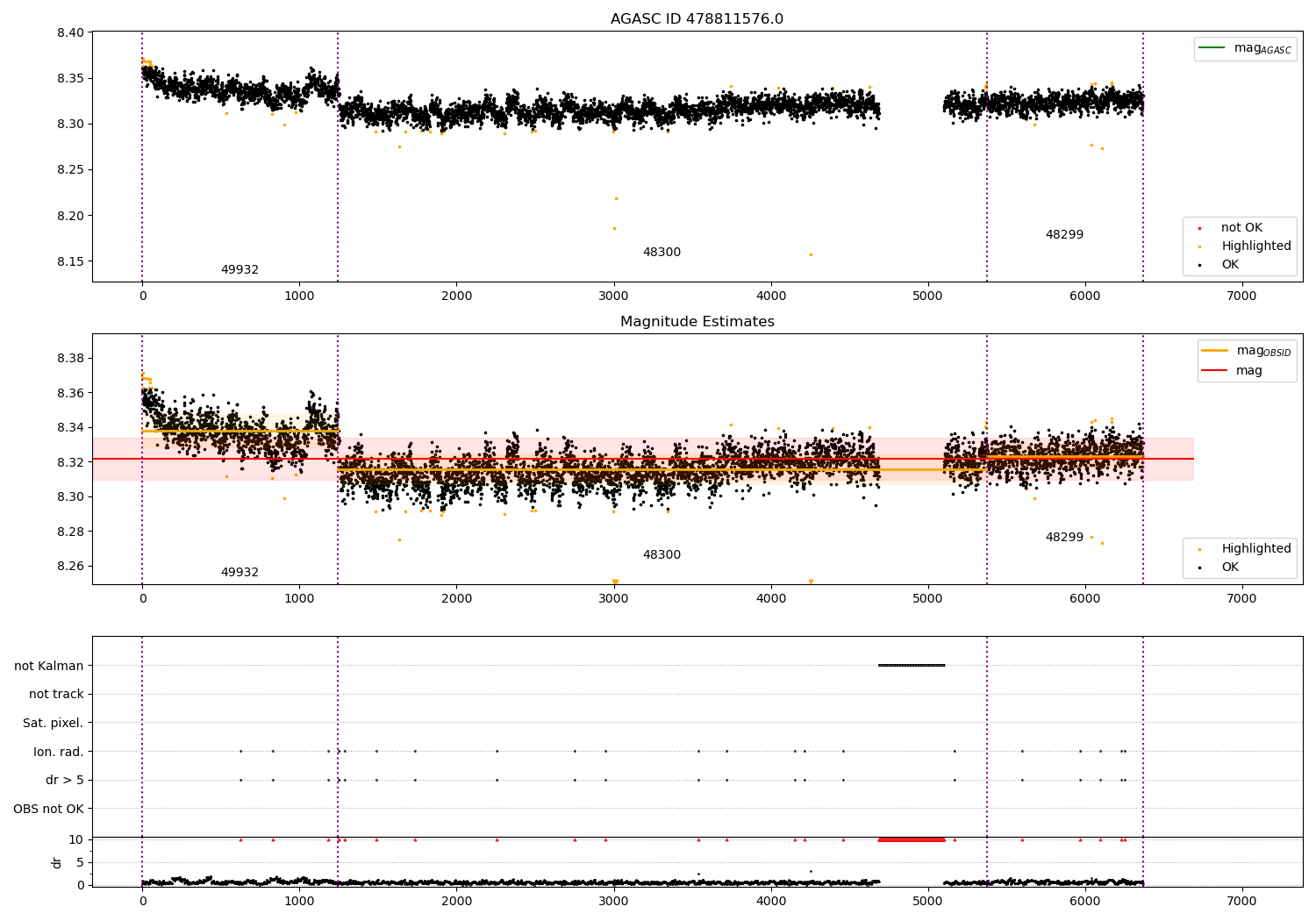
Task: Click the black 'not Kalman' flagged data segment
Action: [912, 665]
